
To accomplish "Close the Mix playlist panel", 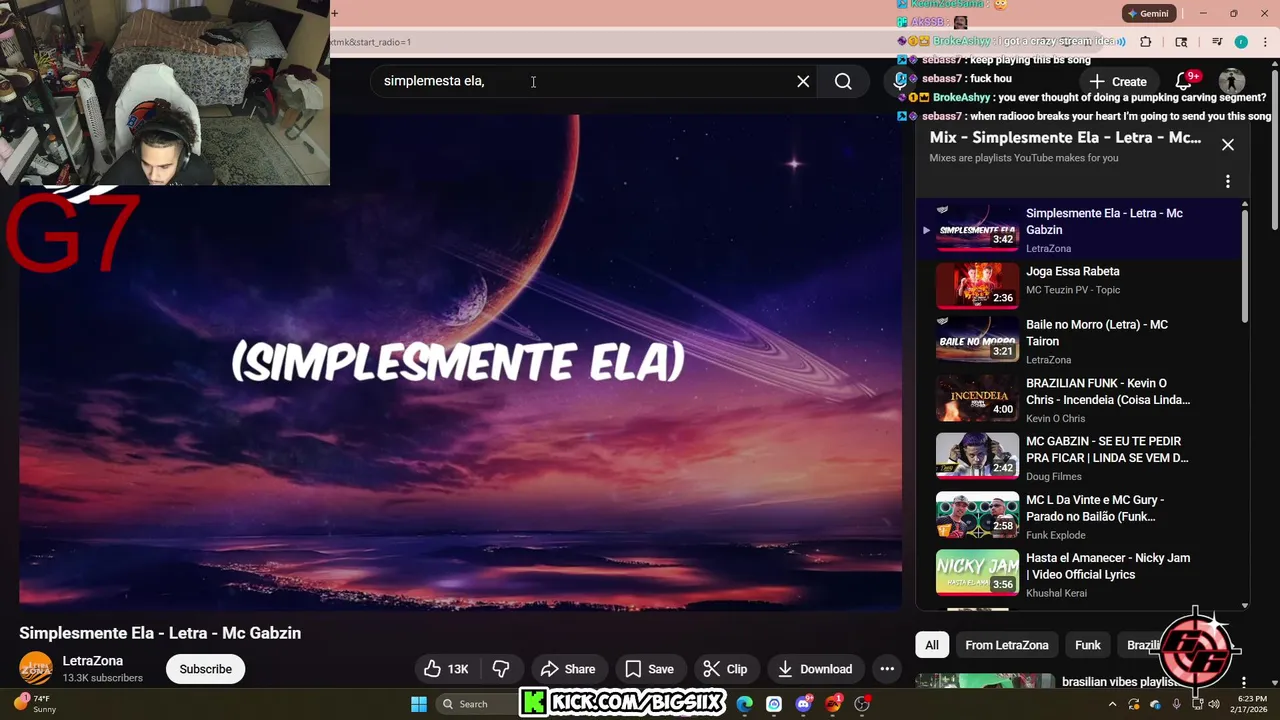I will [x=1228, y=144].
